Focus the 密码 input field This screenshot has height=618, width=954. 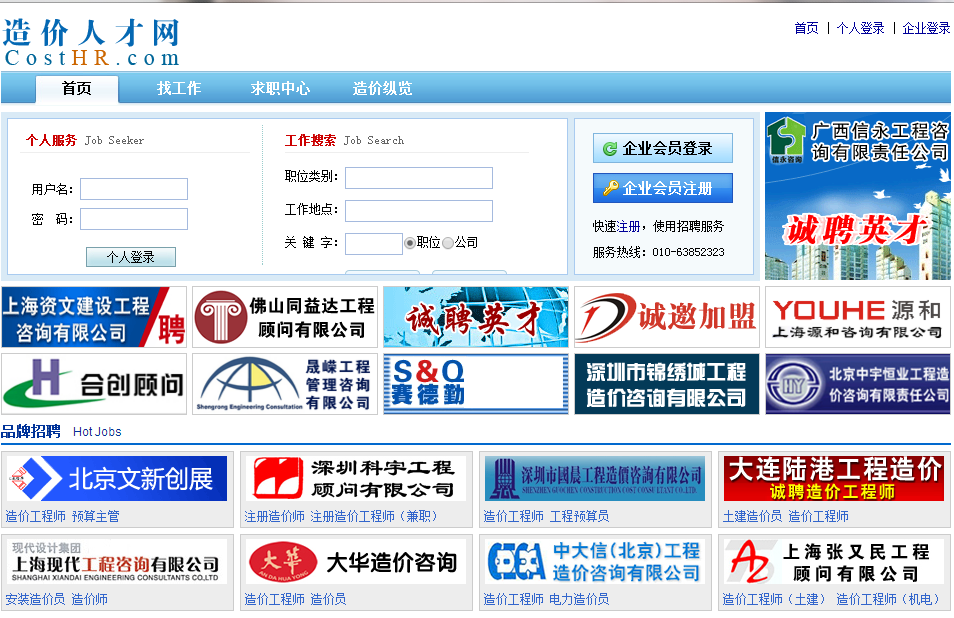point(134,219)
